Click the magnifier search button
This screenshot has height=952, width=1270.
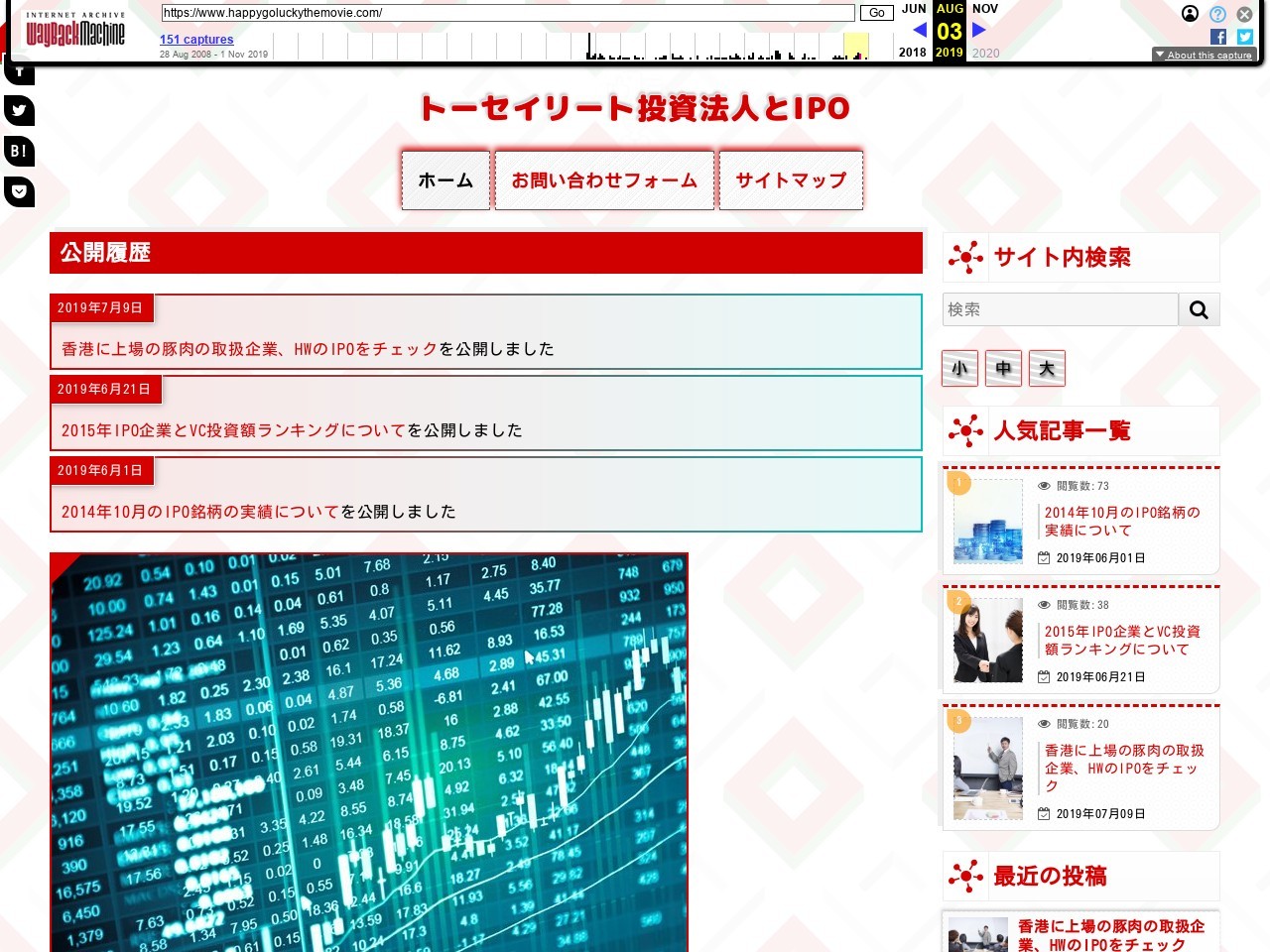pyautogui.click(x=1199, y=309)
